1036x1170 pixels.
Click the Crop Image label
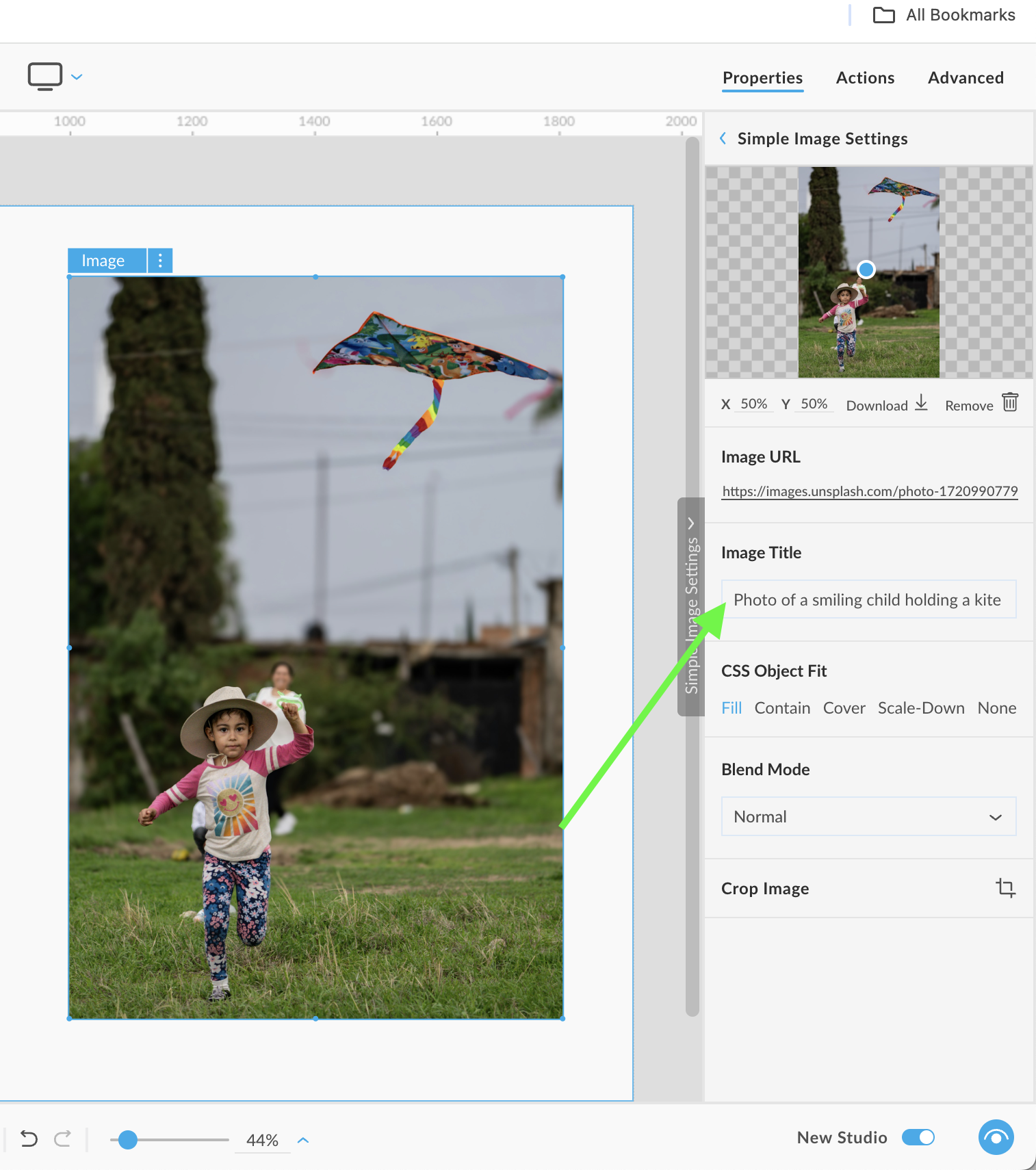click(x=765, y=889)
